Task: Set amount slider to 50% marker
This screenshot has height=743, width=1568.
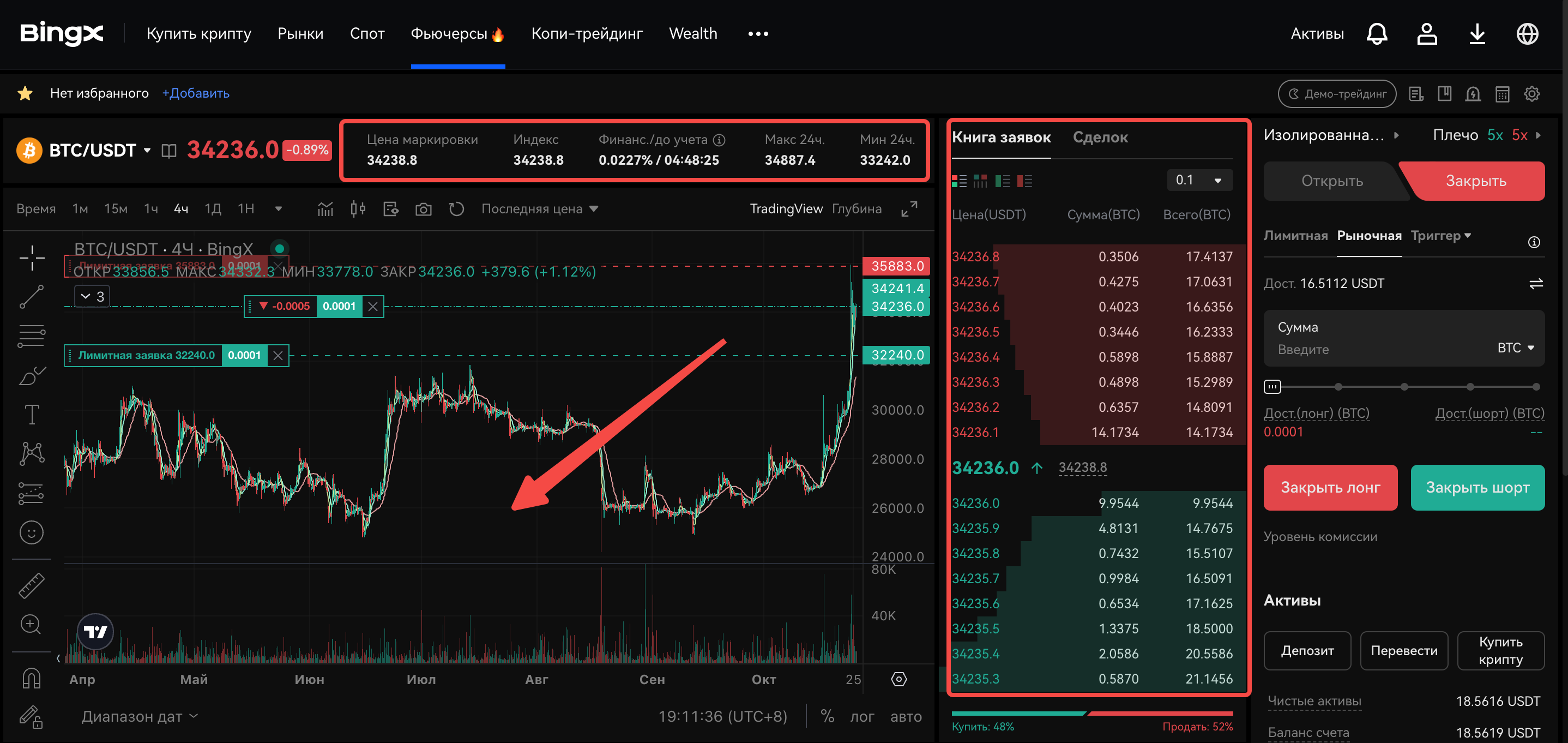Action: click(x=1404, y=387)
